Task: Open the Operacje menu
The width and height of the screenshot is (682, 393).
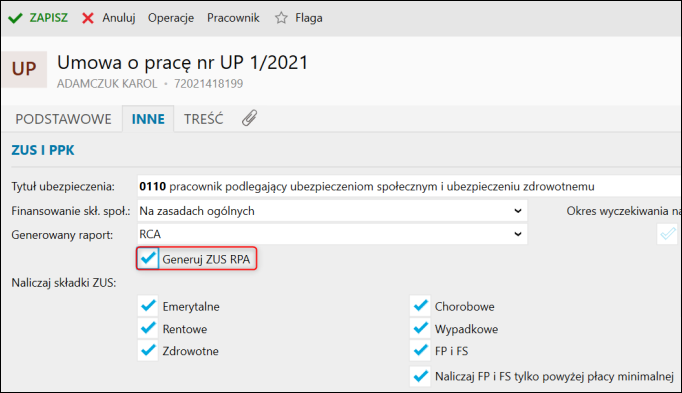Action: click(x=171, y=18)
